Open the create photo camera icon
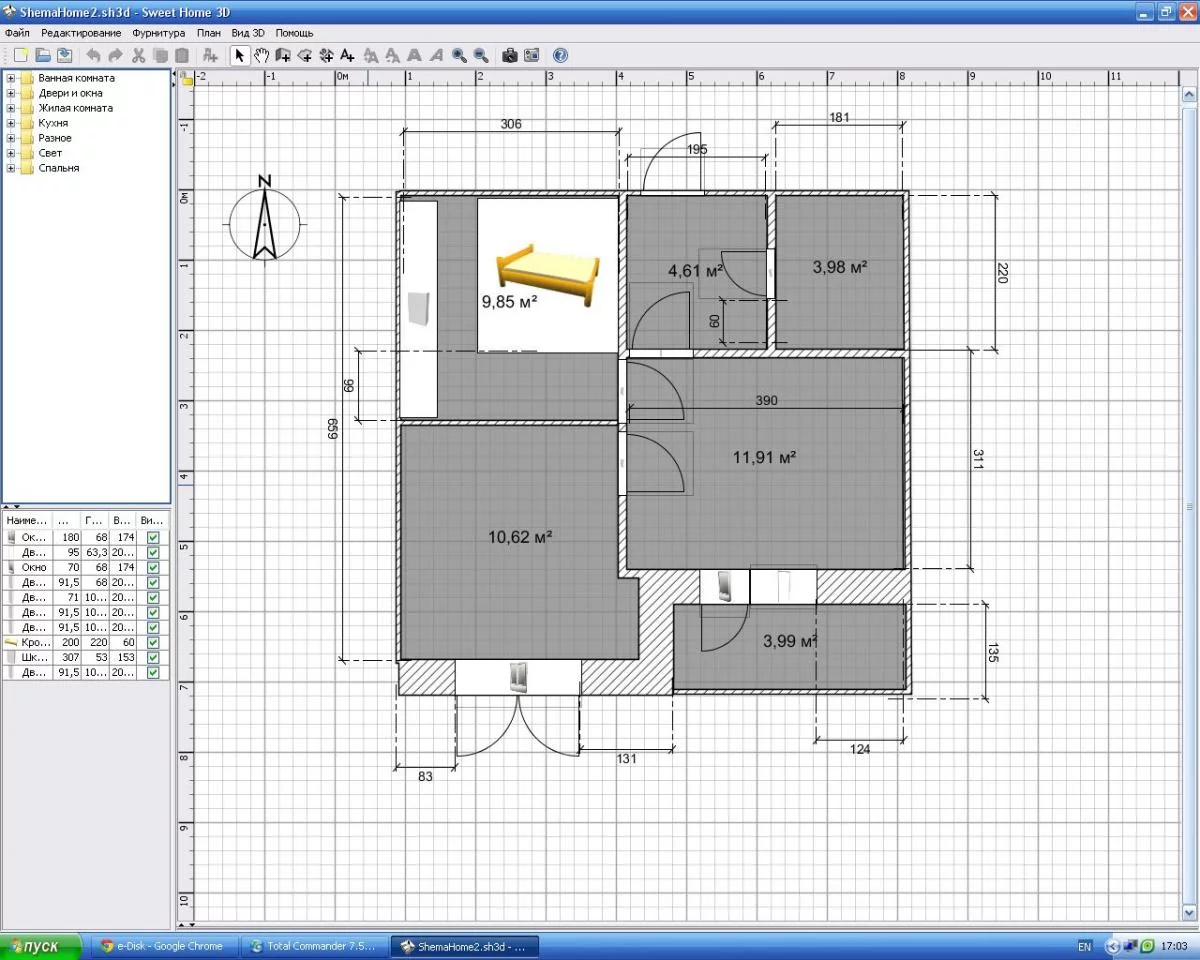1200x960 pixels. point(510,55)
